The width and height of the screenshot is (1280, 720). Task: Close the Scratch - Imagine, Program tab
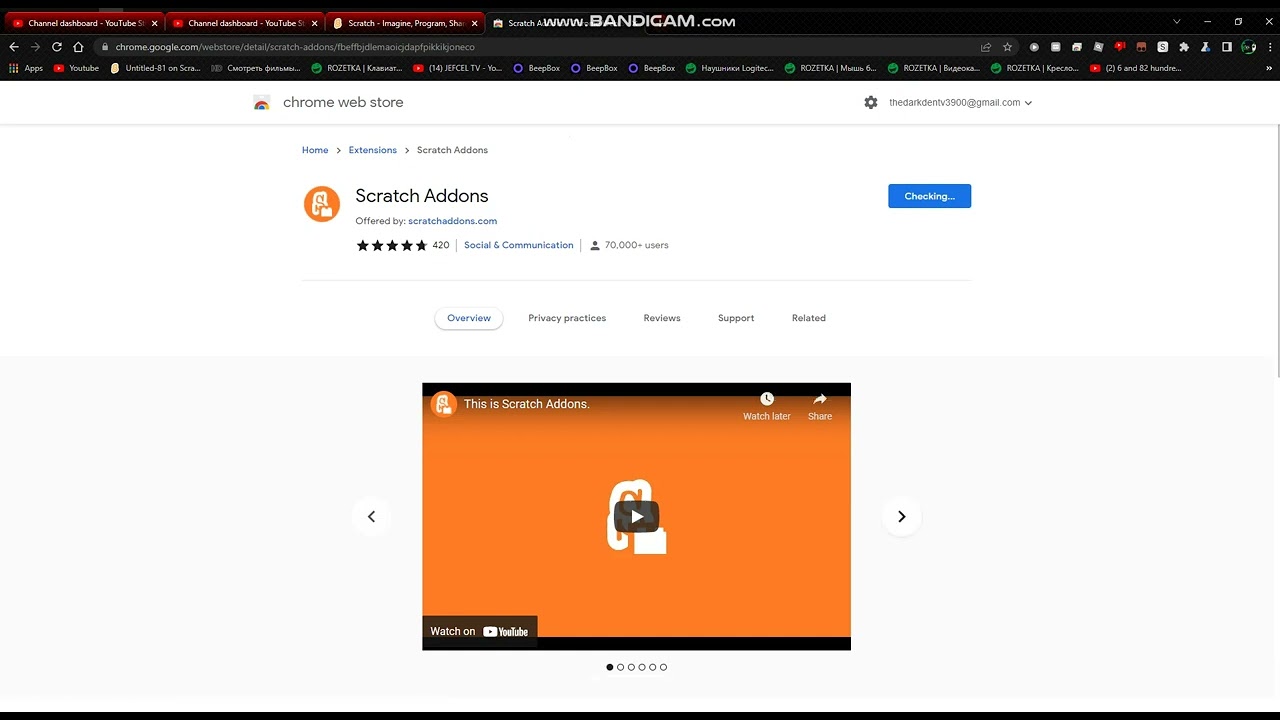click(x=474, y=23)
